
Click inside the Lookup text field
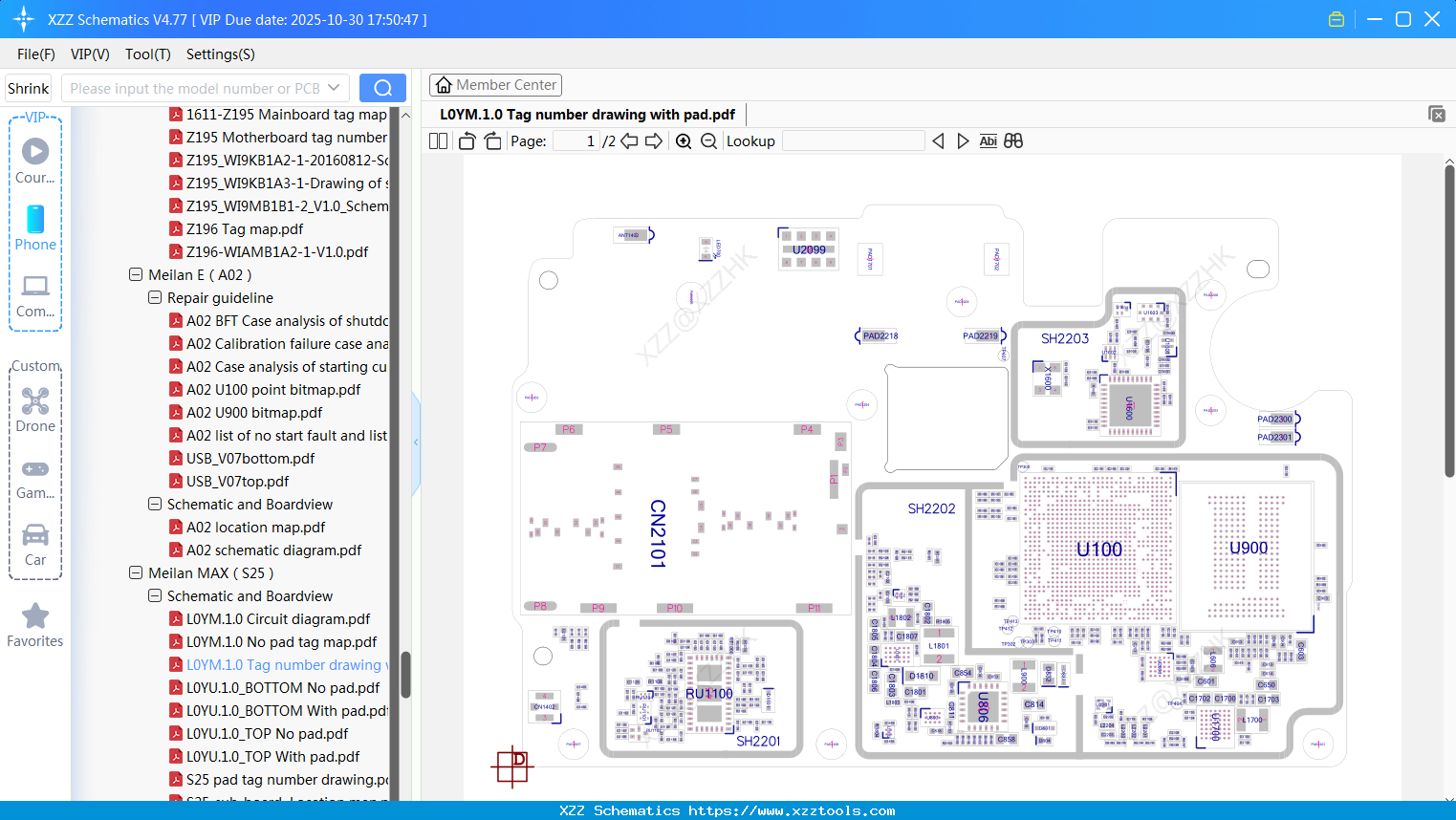(x=852, y=140)
